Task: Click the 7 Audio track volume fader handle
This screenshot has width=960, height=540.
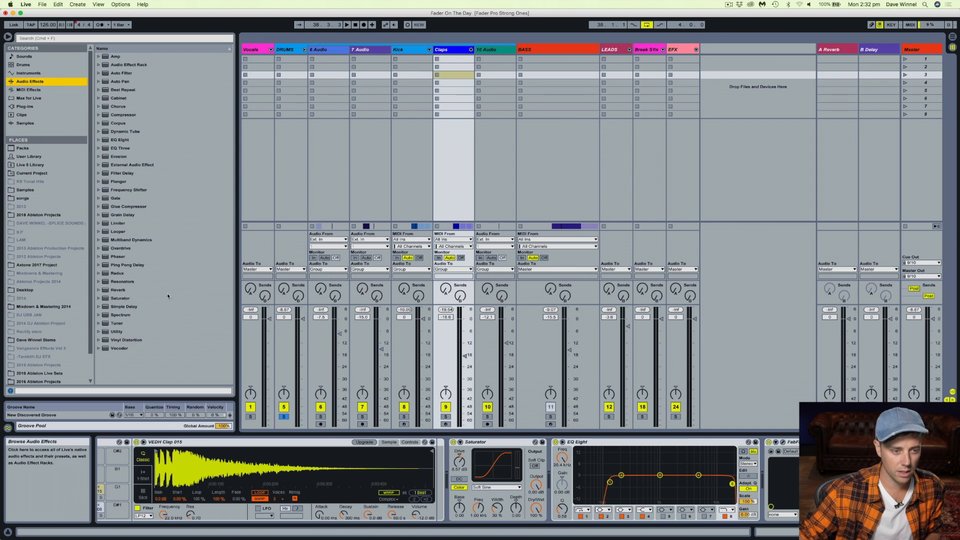Action: point(382,349)
